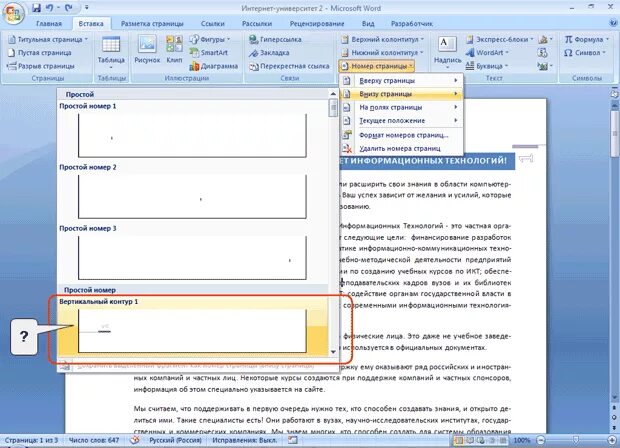Screen dimensions: 620x448
Task: Insert a Разрыв страницы page break
Action: (x=41, y=66)
